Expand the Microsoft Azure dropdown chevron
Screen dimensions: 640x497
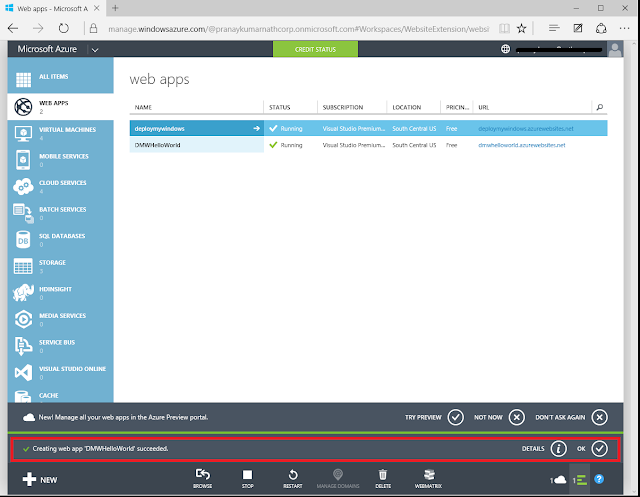tap(95, 50)
